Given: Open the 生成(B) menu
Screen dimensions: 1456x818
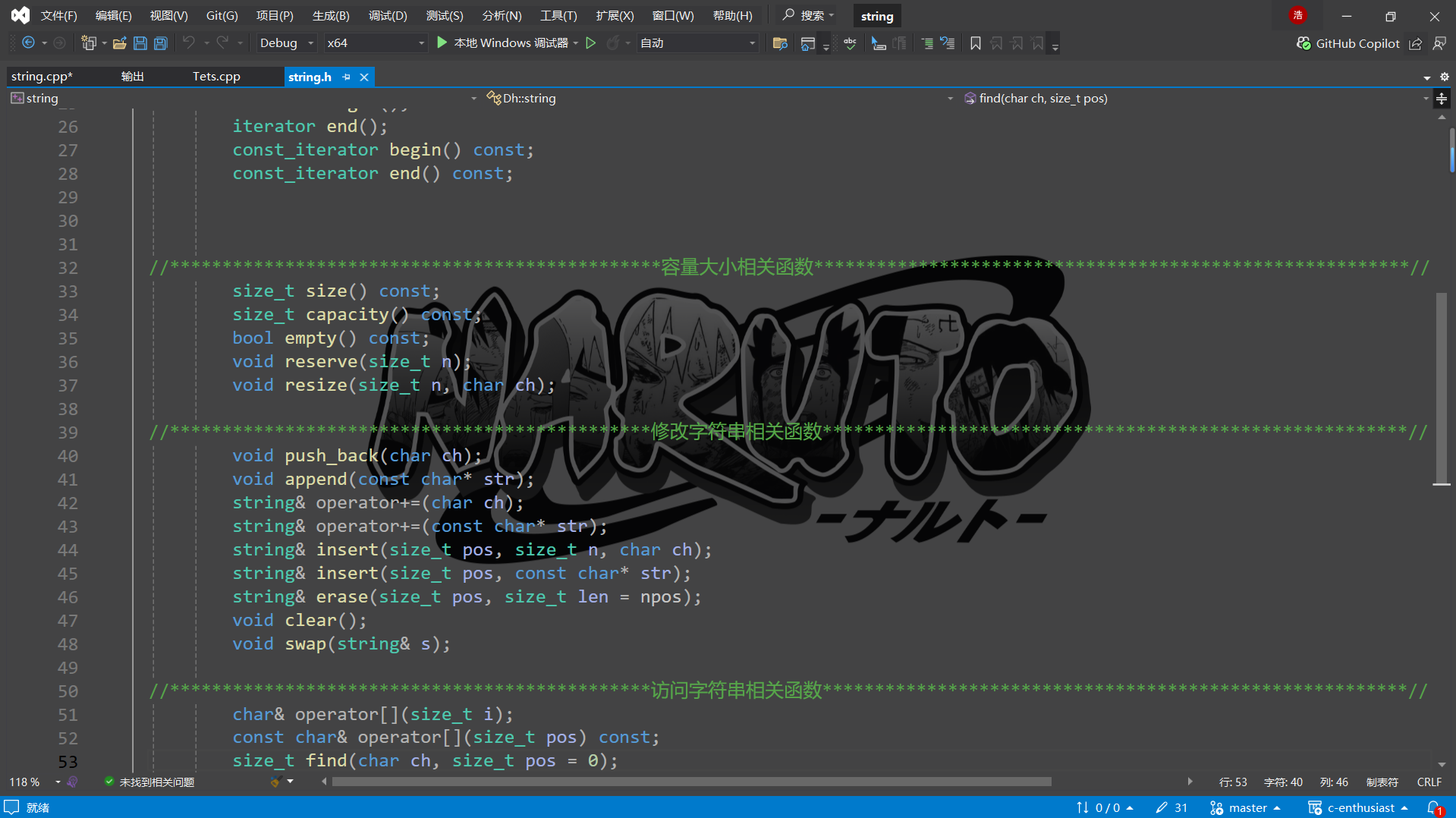Looking at the screenshot, I should click(x=331, y=15).
